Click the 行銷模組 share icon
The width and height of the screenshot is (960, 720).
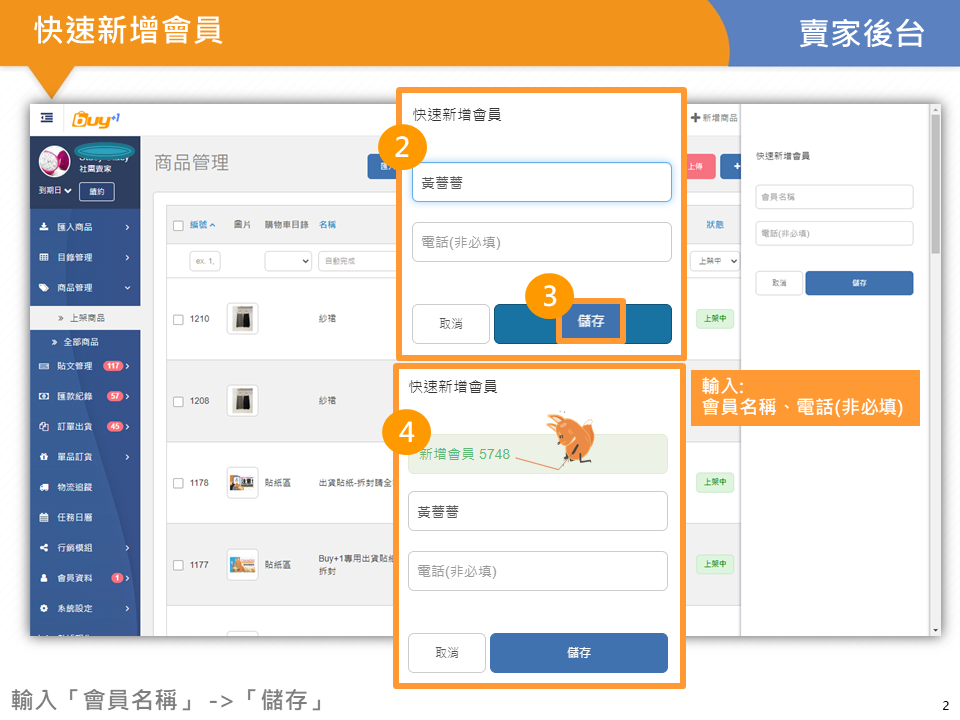[44, 547]
